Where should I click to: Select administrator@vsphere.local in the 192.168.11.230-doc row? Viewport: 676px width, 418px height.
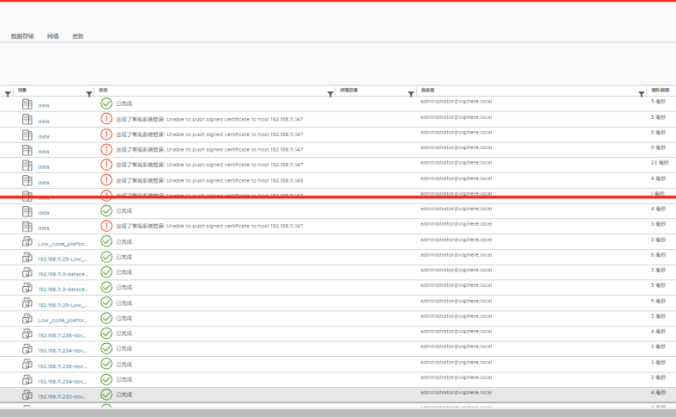tap(456, 393)
